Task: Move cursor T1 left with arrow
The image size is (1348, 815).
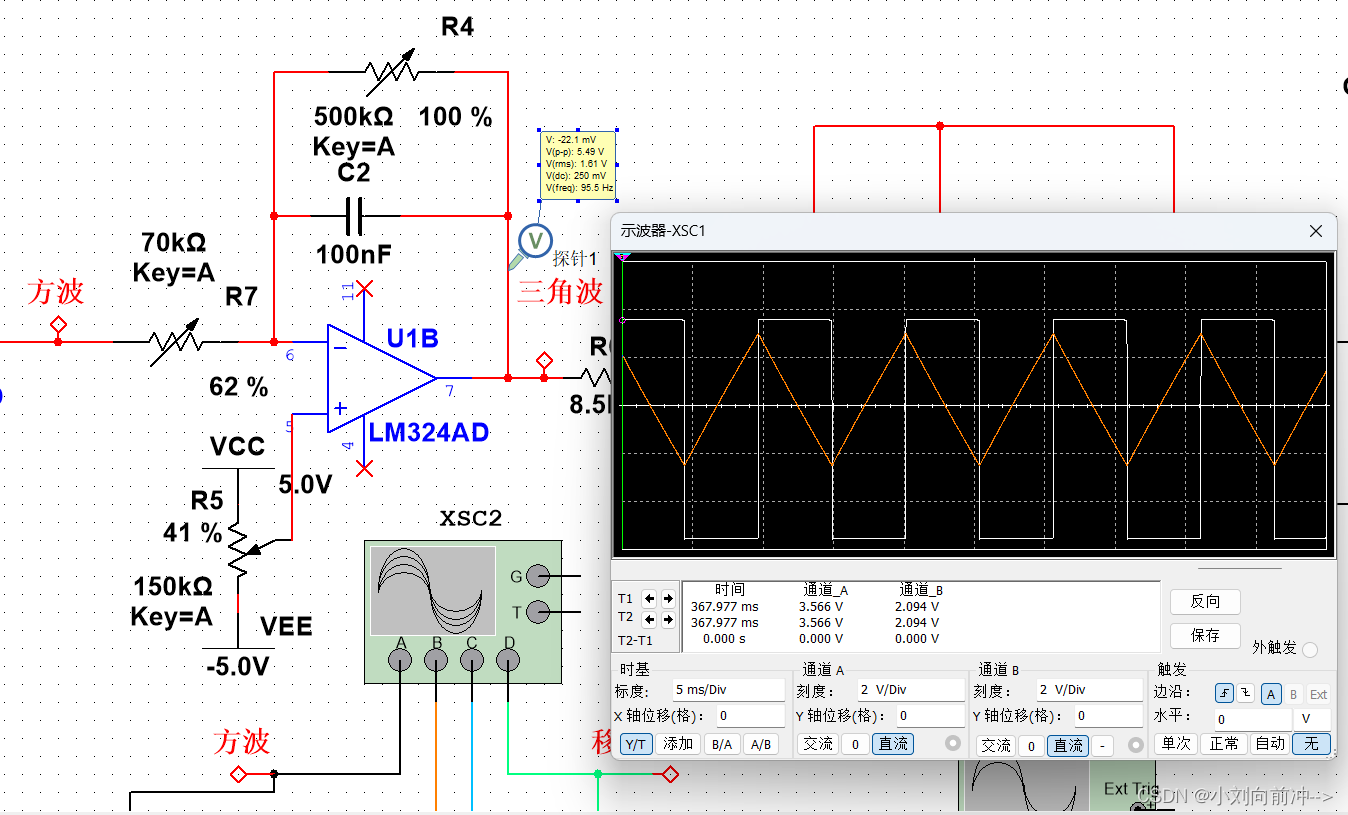Action: [650, 598]
